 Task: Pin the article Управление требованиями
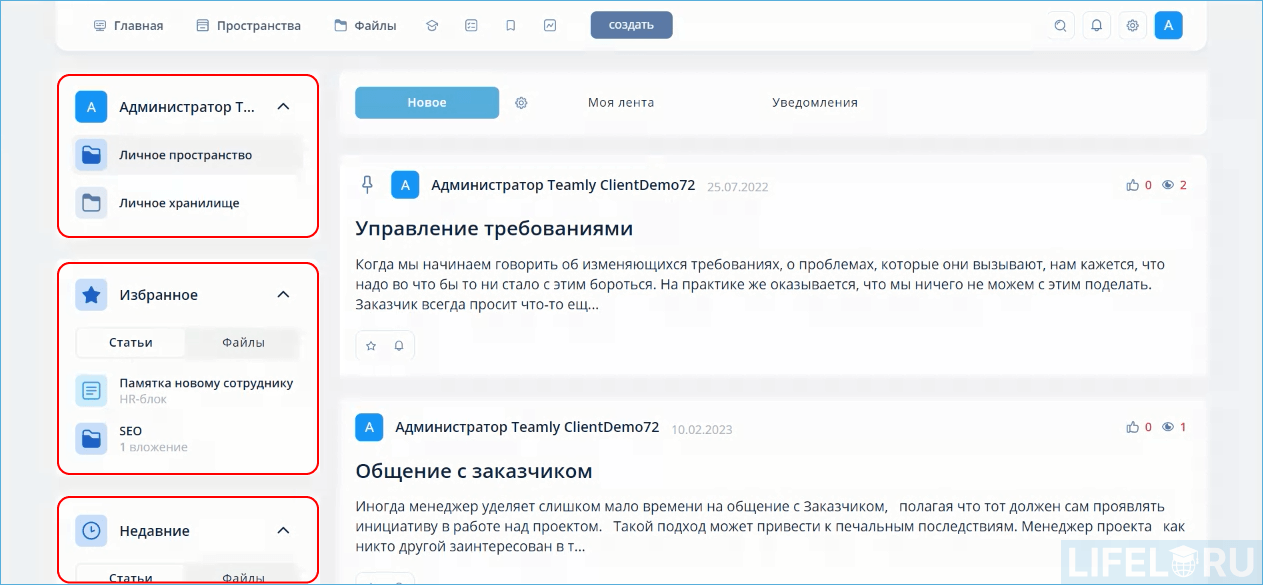click(x=368, y=184)
